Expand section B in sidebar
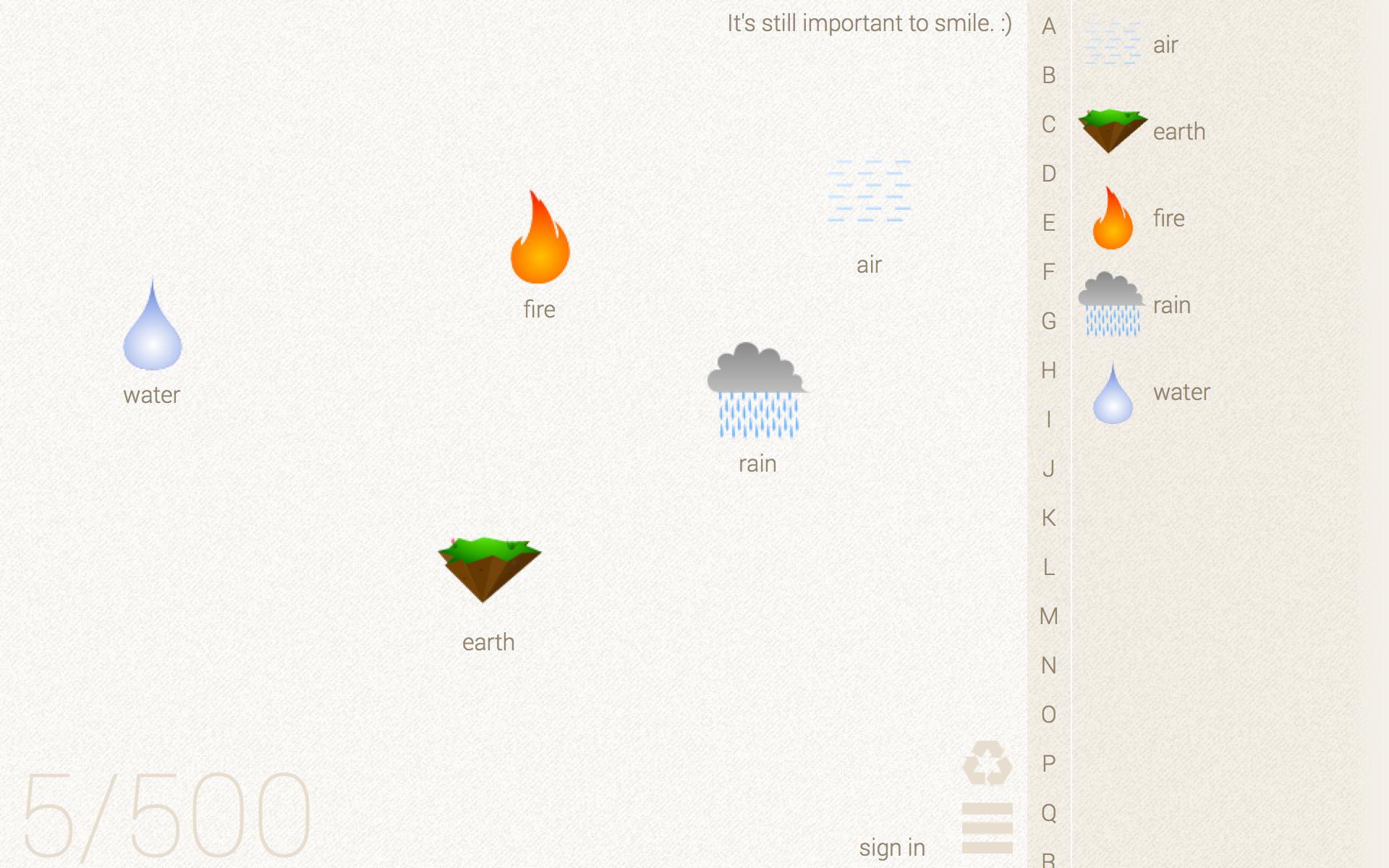 coord(1048,75)
